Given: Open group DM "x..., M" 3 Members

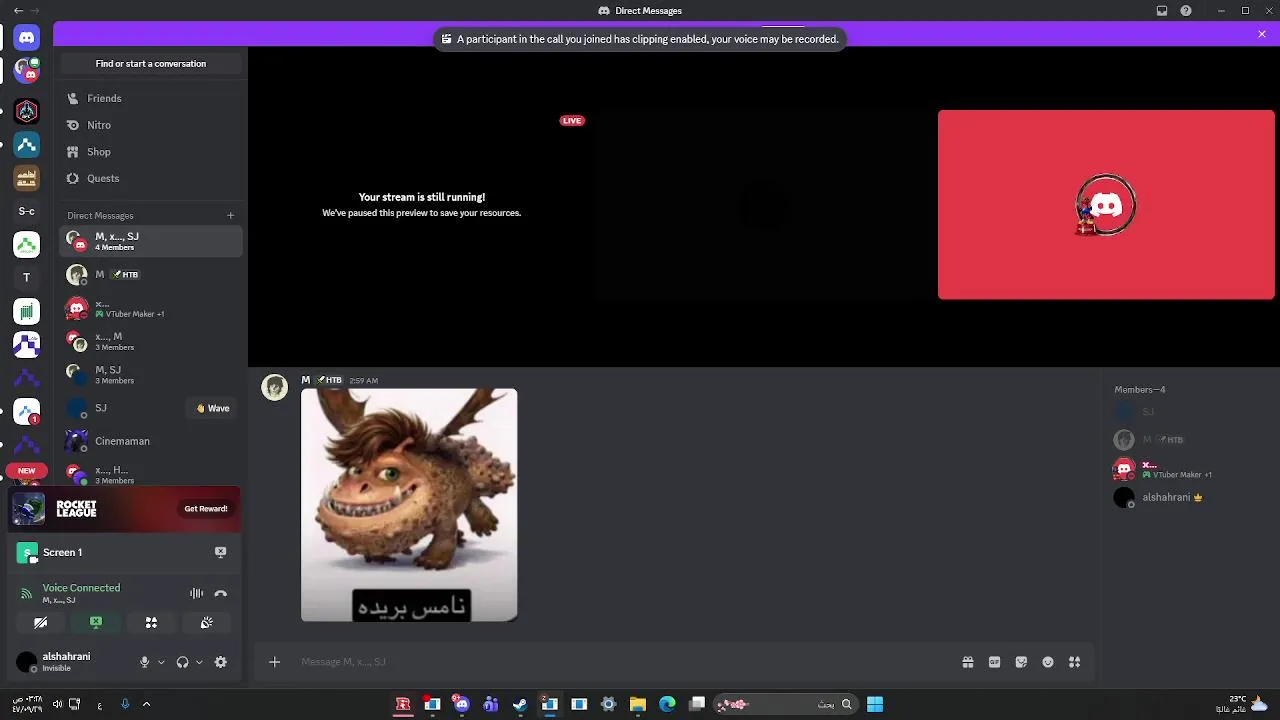Looking at the screenshot, I should tap(150, 341).
